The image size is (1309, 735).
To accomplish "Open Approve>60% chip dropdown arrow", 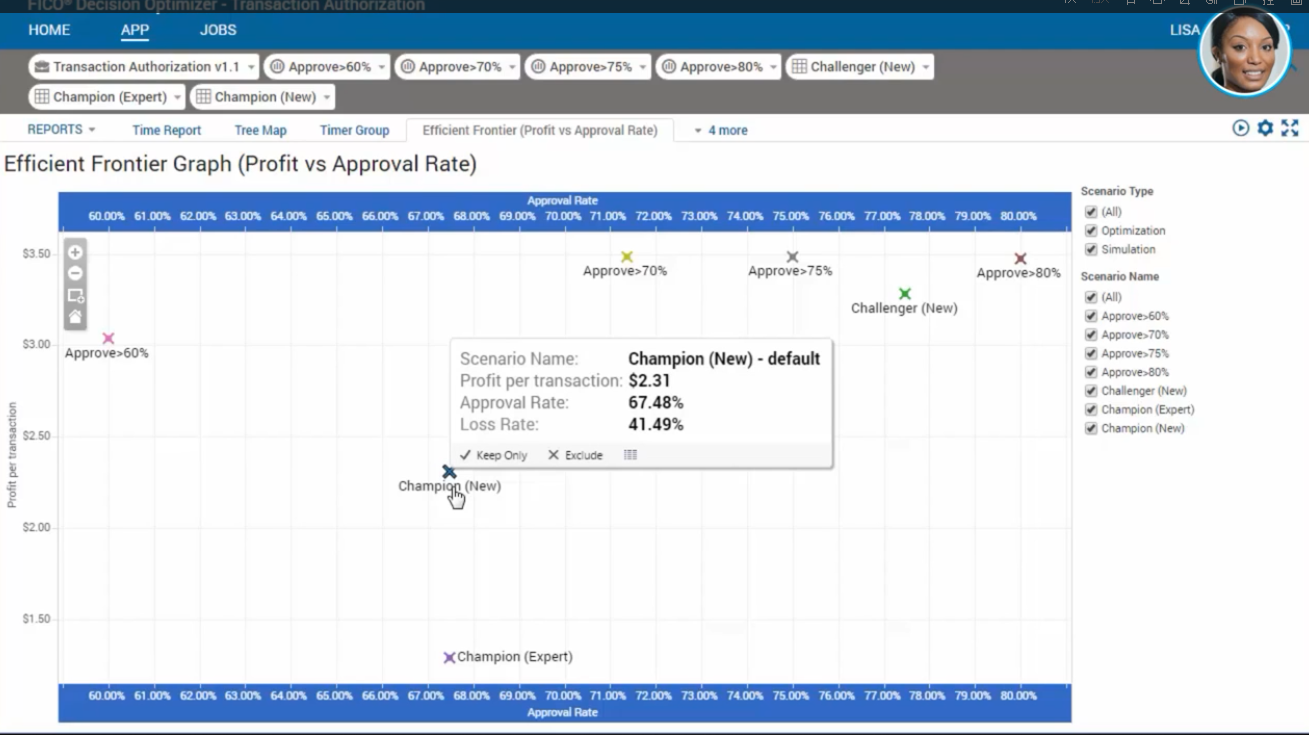I will [382, 68].
